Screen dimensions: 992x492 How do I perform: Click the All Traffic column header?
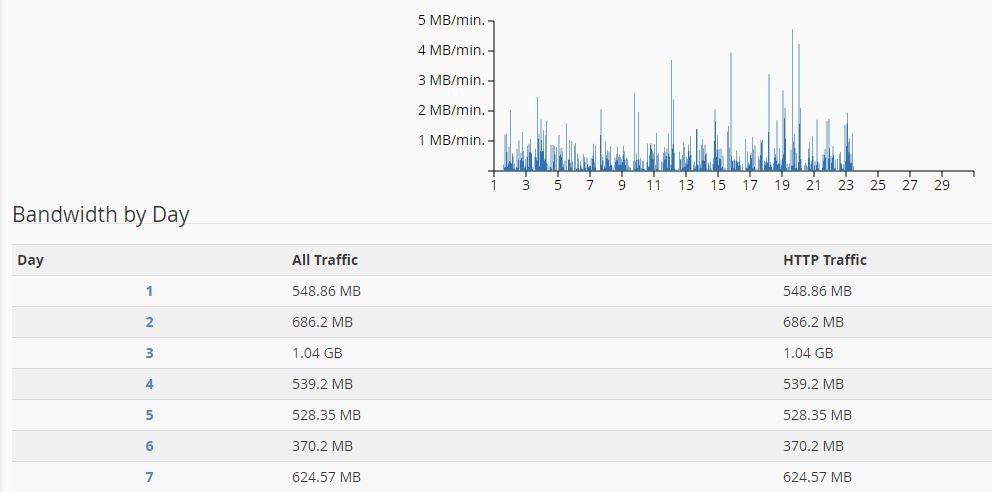(325, 260)
